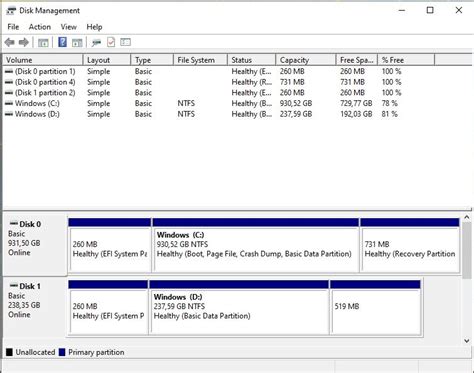Sort by the Free Space column header

pos(357,60)
